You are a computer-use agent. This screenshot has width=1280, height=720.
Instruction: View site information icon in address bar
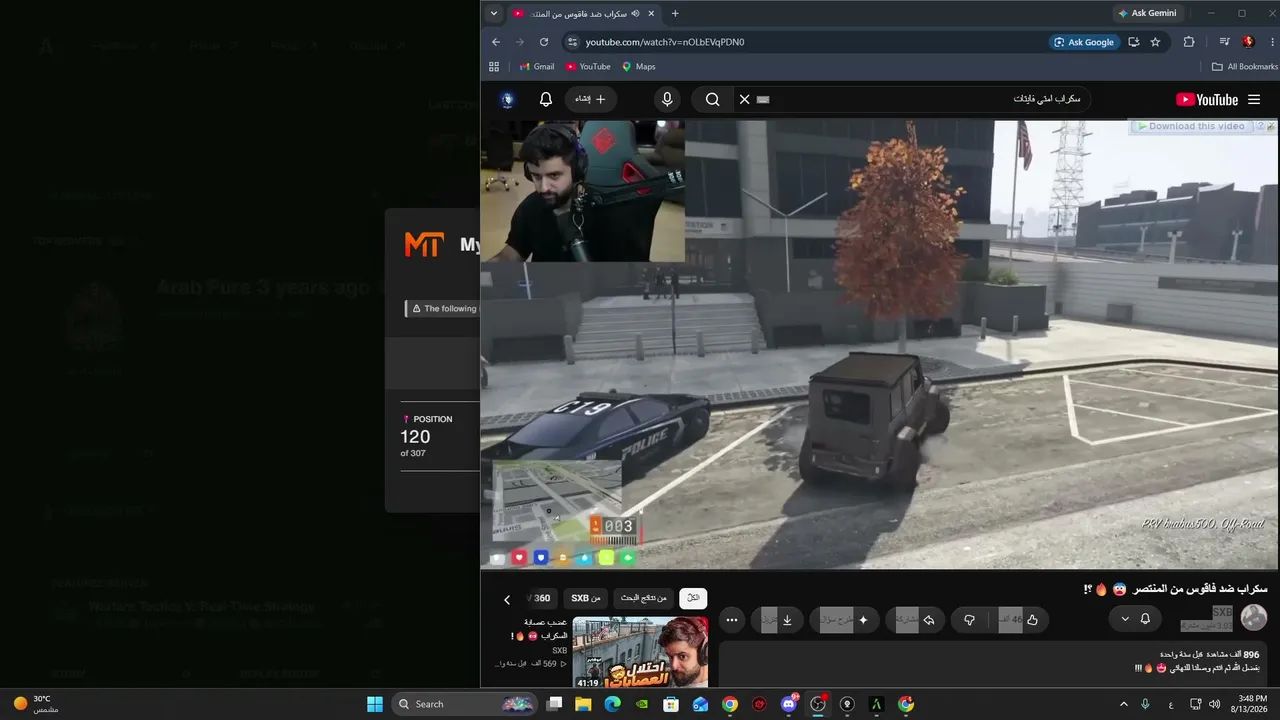[572, 42]
